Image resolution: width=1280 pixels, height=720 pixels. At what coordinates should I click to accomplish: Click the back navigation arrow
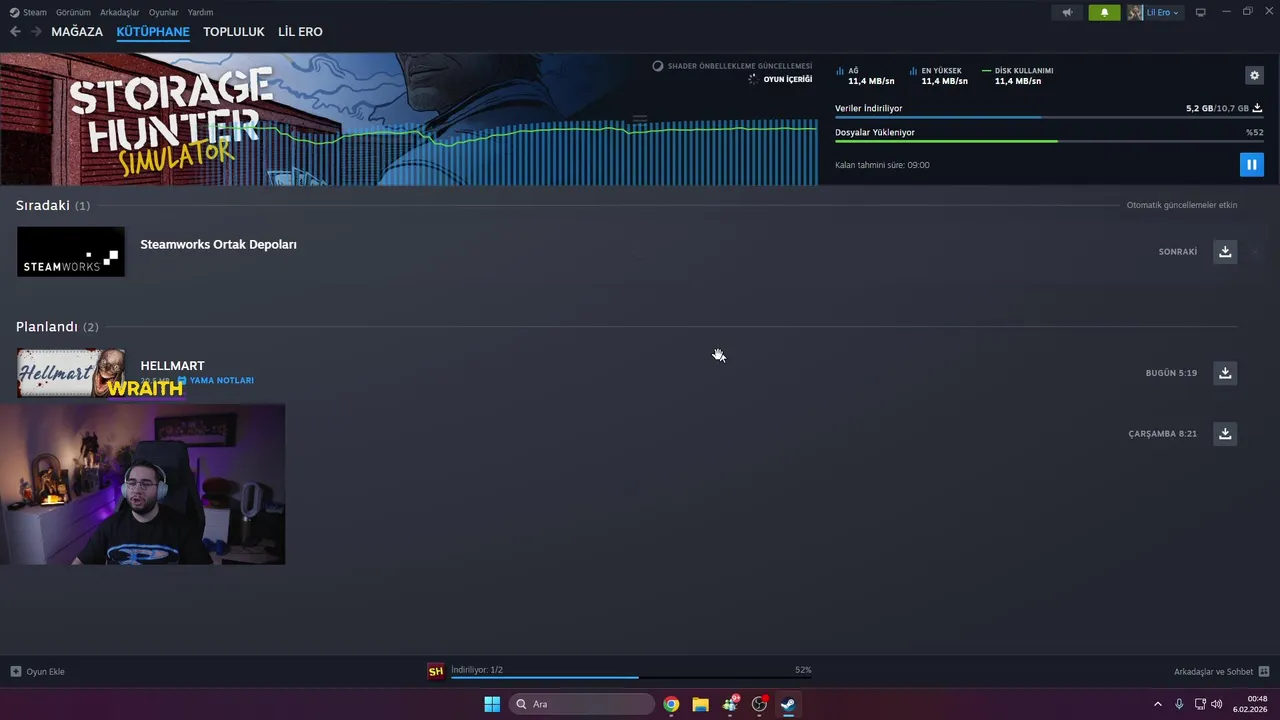tap(15, 32)
